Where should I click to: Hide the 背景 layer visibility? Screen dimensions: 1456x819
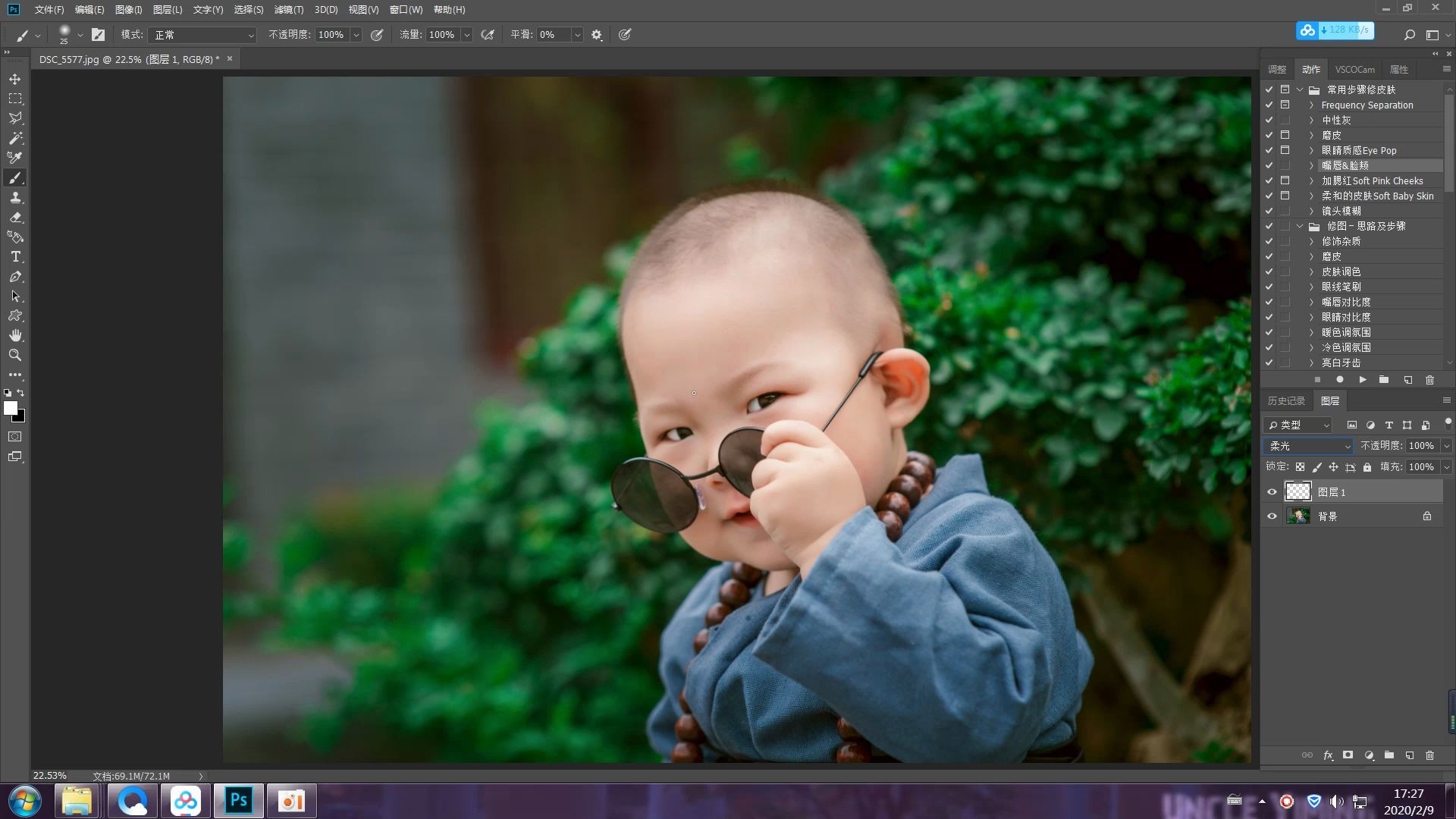click(x=1272, y=516)
